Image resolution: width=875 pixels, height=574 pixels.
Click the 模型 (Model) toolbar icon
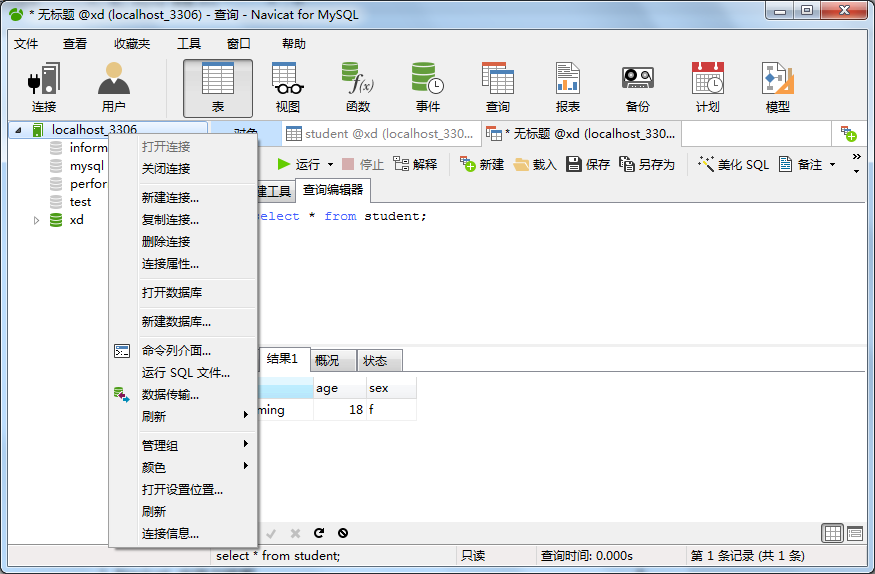coord(778,88)
